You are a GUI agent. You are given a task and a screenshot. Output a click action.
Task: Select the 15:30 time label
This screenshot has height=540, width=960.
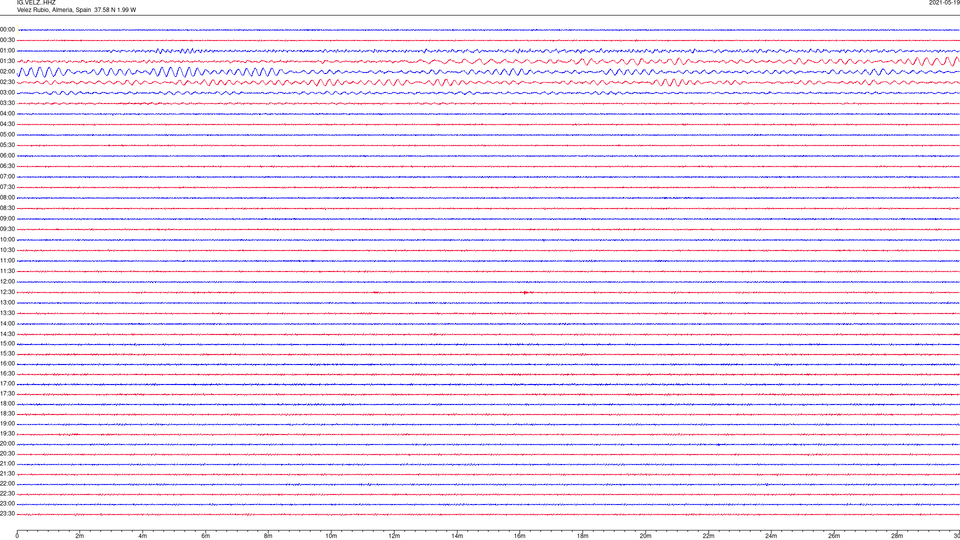coord(7,354)
